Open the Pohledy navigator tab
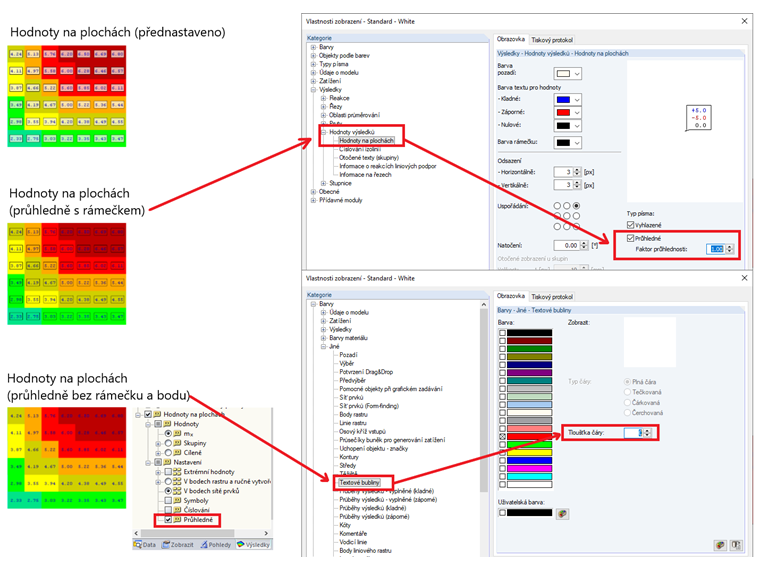The width and height of the screenshot is (760, 570). click(x=216, y=545)
